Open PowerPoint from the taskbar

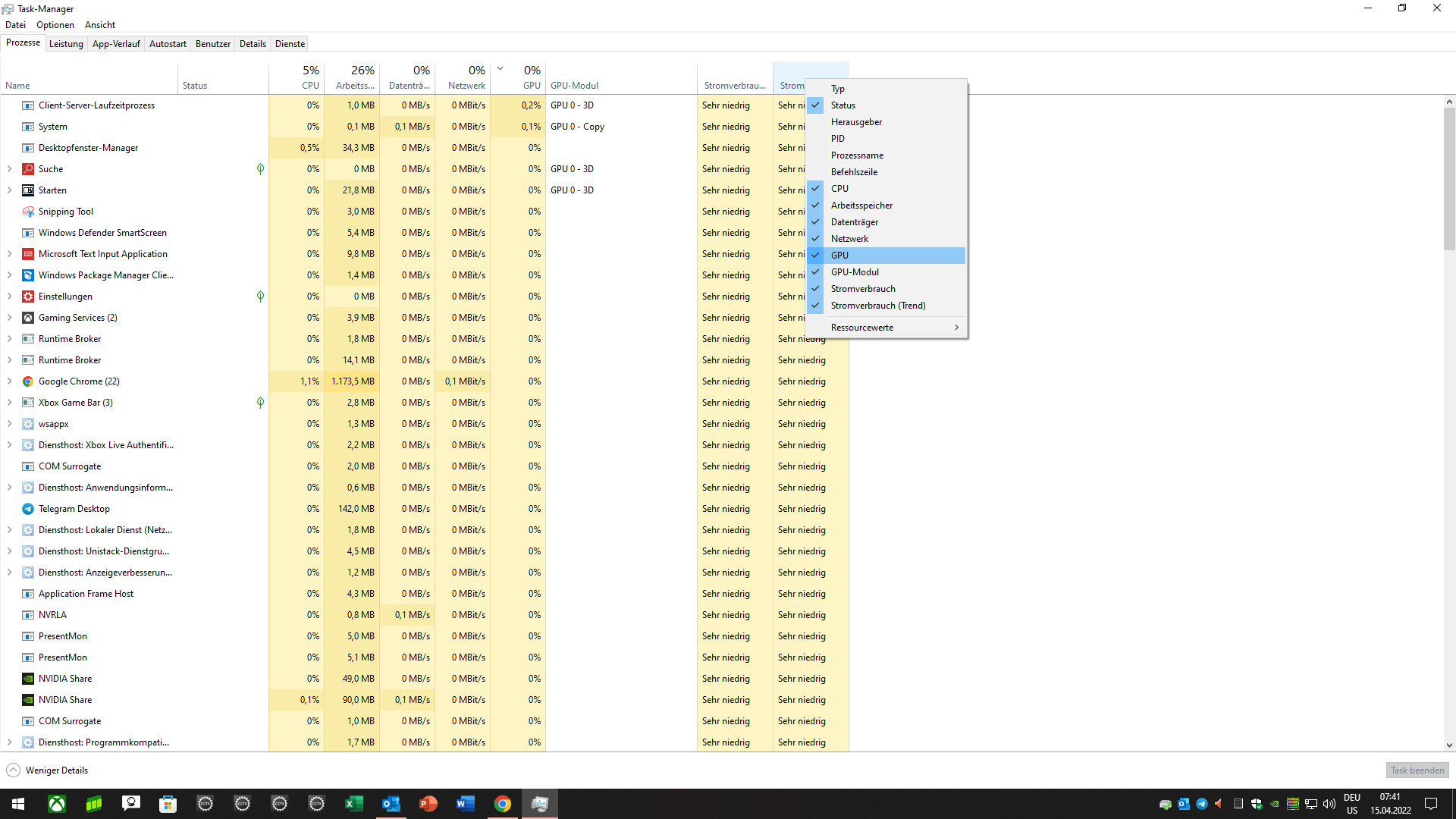pos(428,804)
